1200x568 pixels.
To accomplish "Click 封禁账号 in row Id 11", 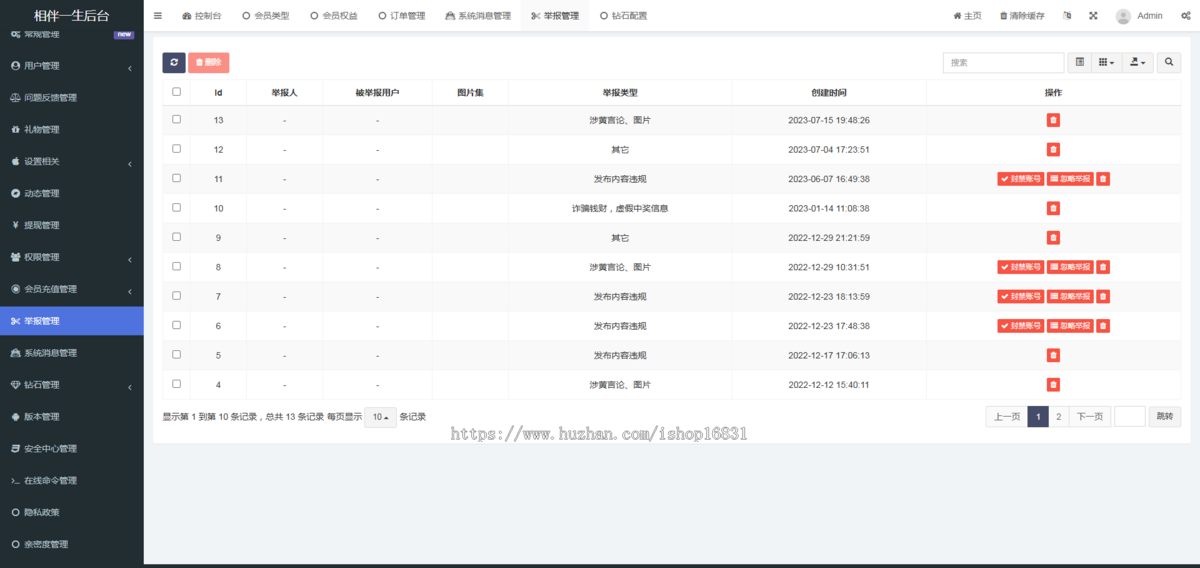I will point(1020,179).
